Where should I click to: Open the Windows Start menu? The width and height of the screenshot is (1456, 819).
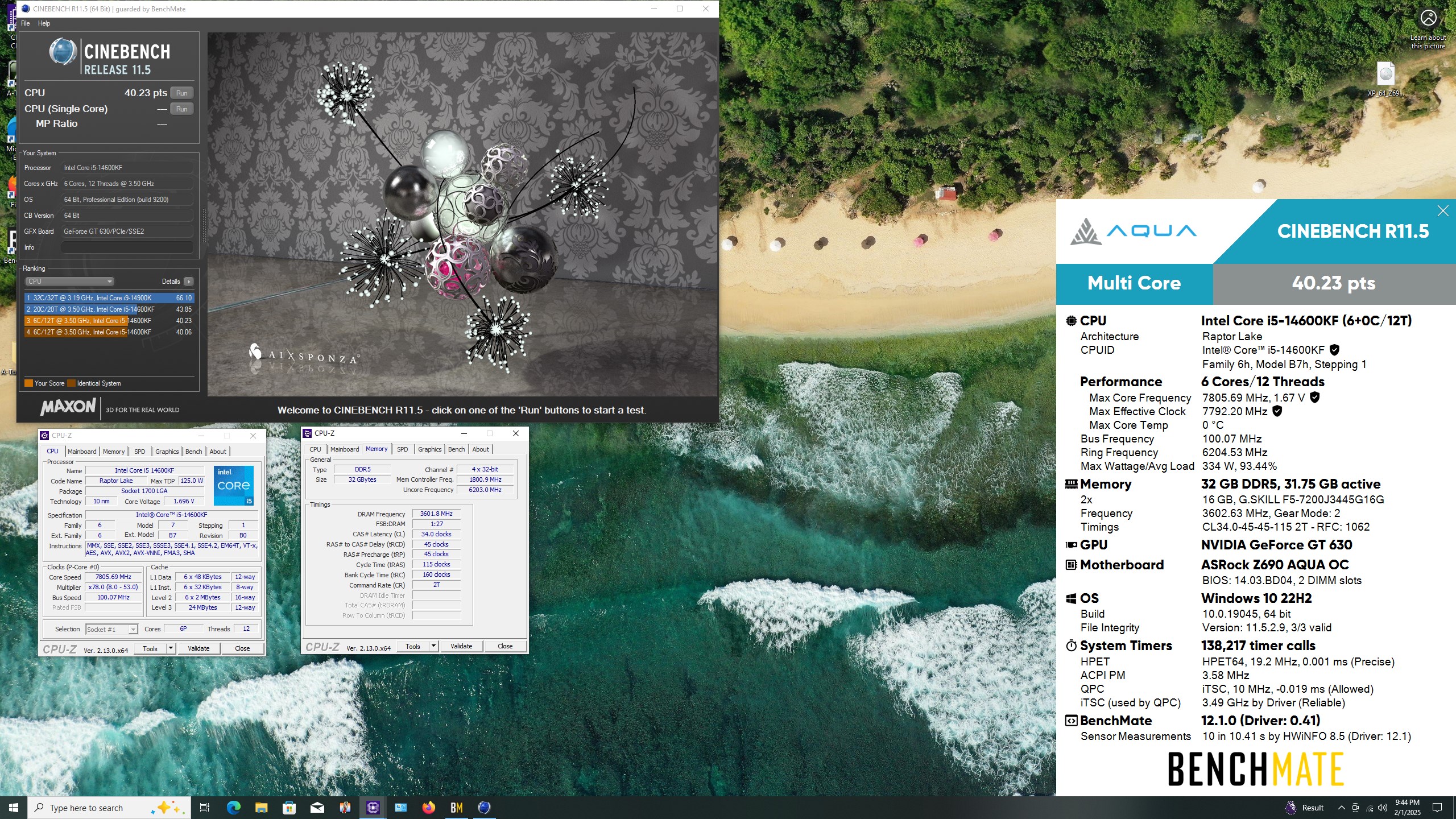[14, 808]
